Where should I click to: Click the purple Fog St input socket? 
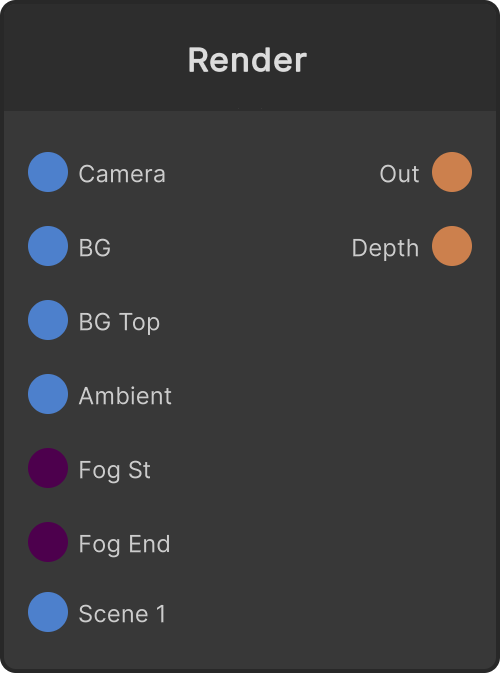tap(48, 468)
